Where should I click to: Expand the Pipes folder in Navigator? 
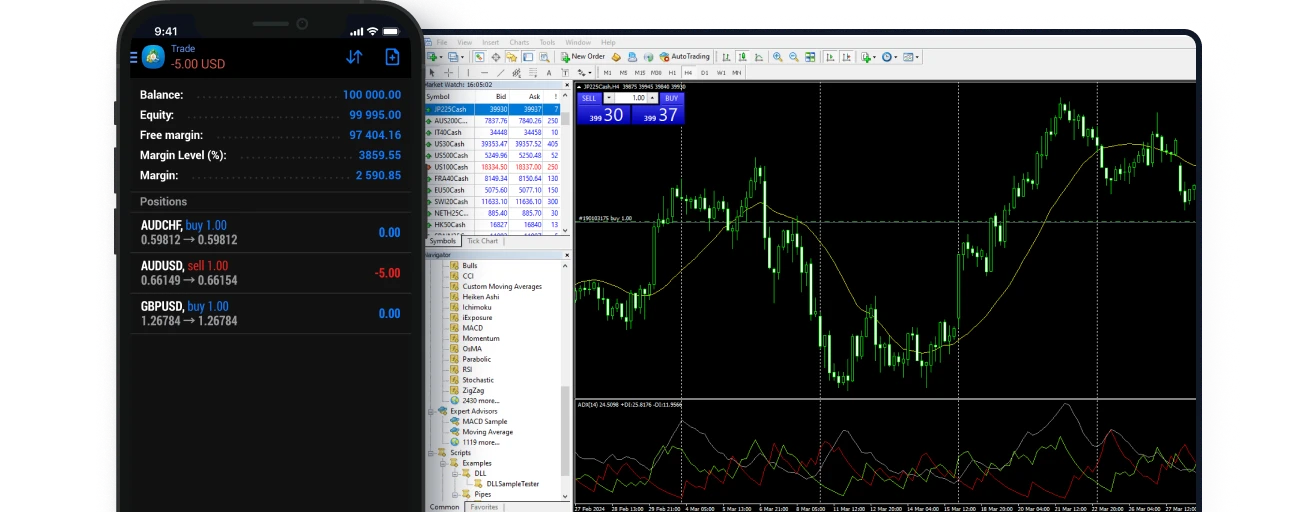click(455, 494)
